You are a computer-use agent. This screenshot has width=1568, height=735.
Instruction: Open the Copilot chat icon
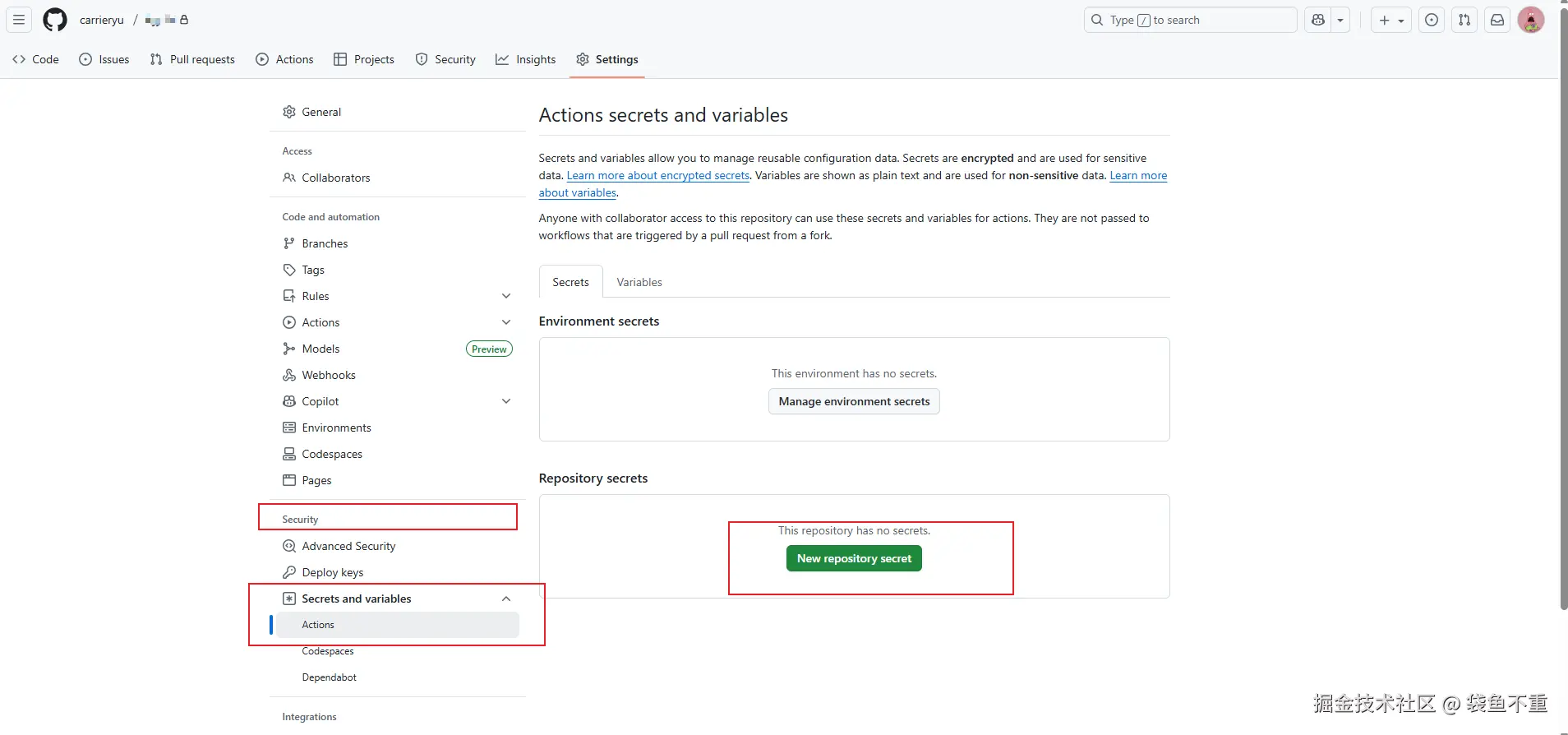pos(1318,20)
